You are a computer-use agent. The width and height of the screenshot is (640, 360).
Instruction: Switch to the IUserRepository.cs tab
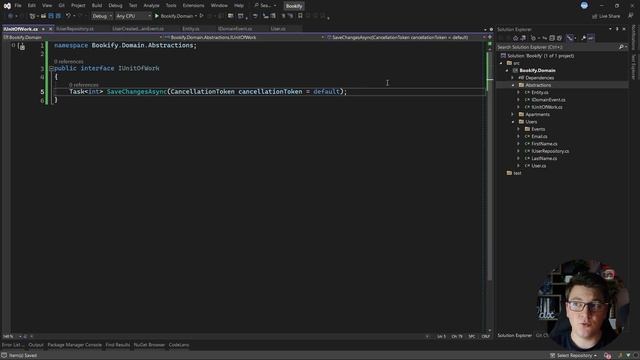pos(75,29)
